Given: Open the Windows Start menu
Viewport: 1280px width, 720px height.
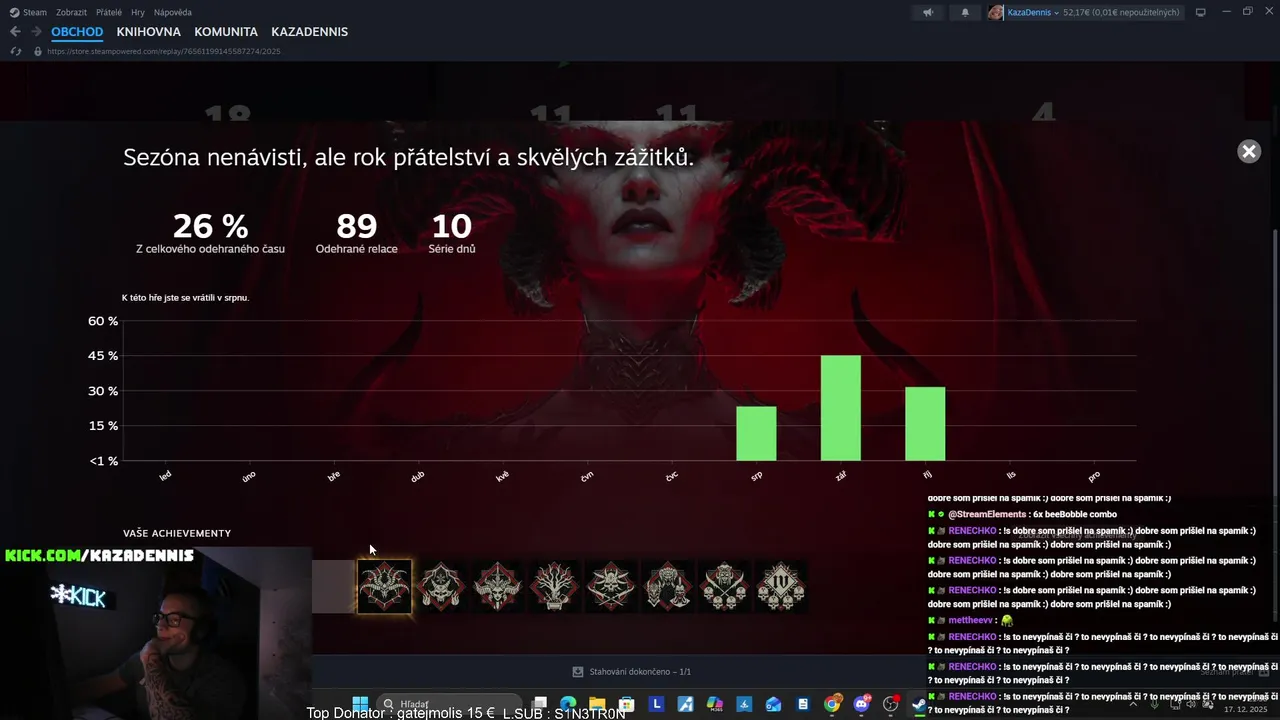Looking at the screenshot, I should point(360,704).
